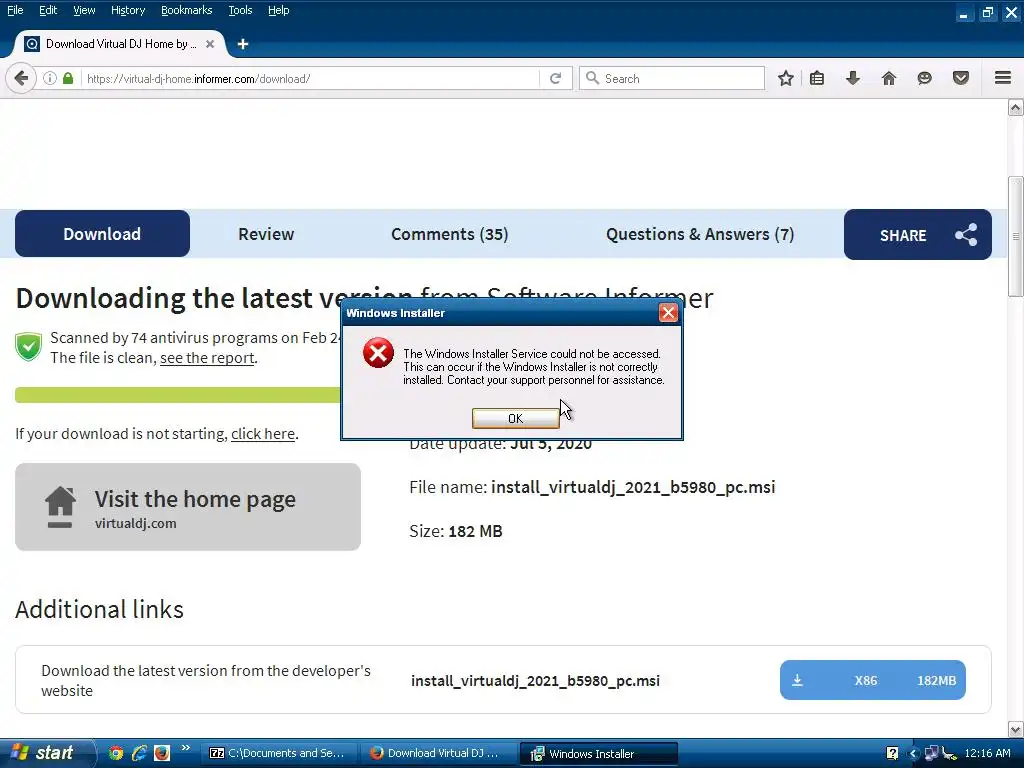
Task: Click the red error X icon in dialog
Action: 378,353
